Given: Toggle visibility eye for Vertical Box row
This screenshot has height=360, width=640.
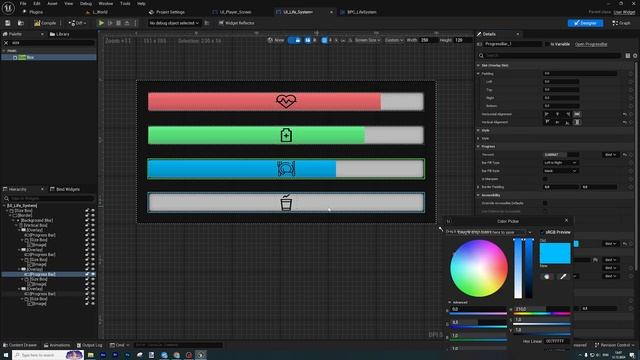Looking at the screenshot, I should coord(93,225).
